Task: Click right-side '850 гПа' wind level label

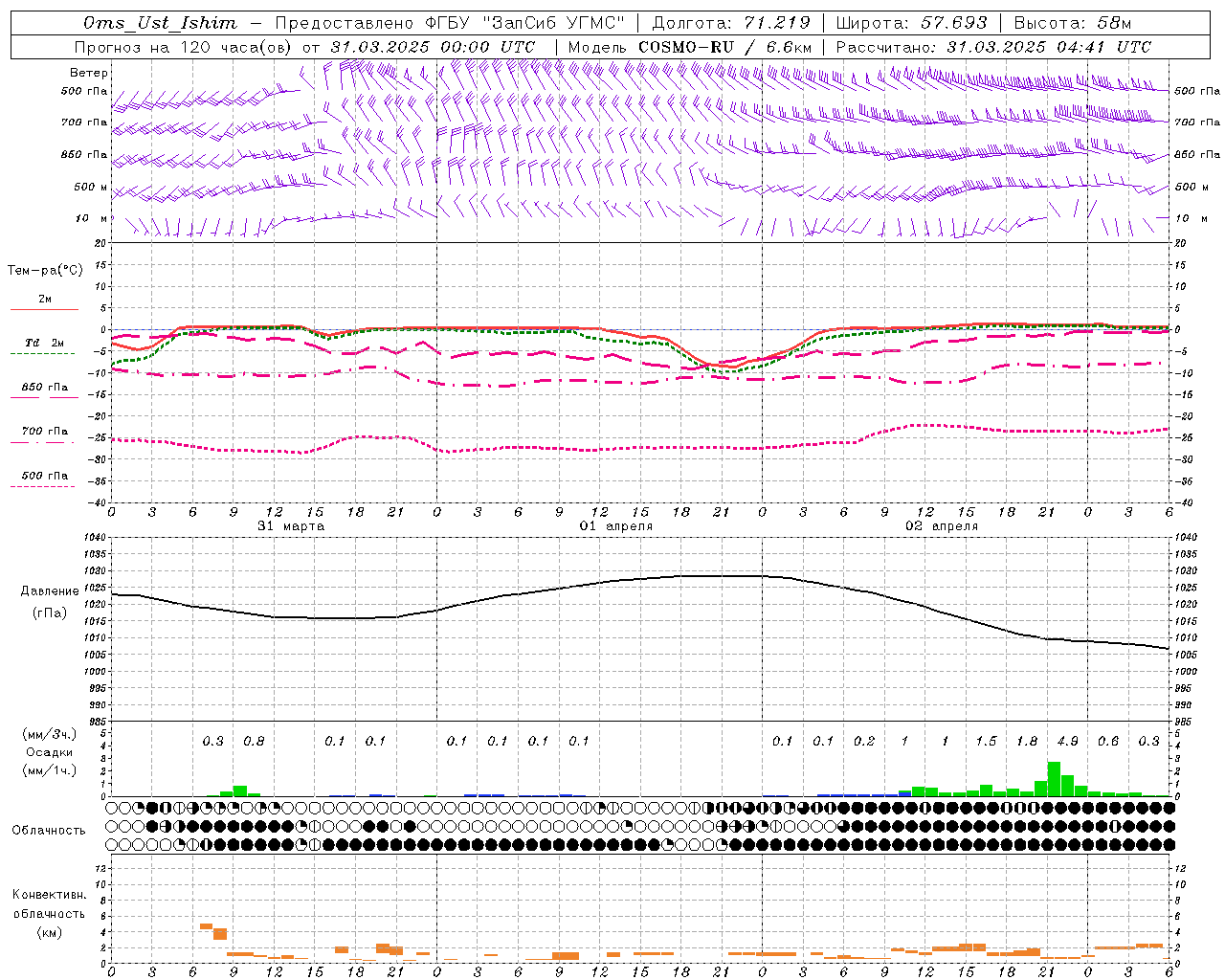Action: click(1197, 154)
